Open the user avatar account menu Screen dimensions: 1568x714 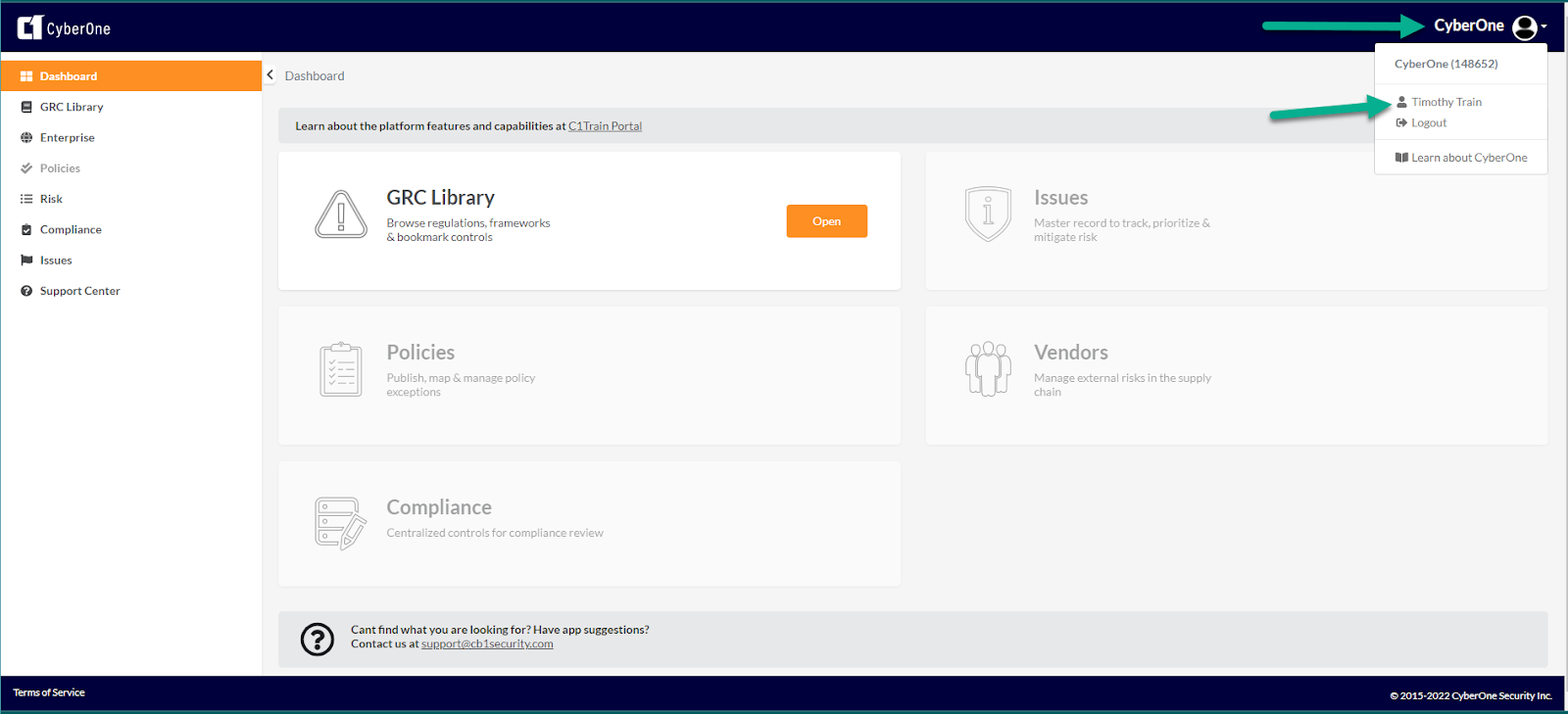1525,27
